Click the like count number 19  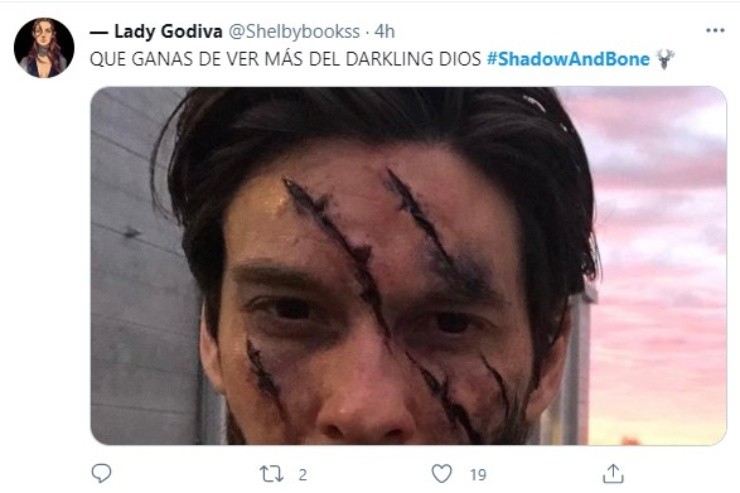pyautogui.click(x=477, y=473)
